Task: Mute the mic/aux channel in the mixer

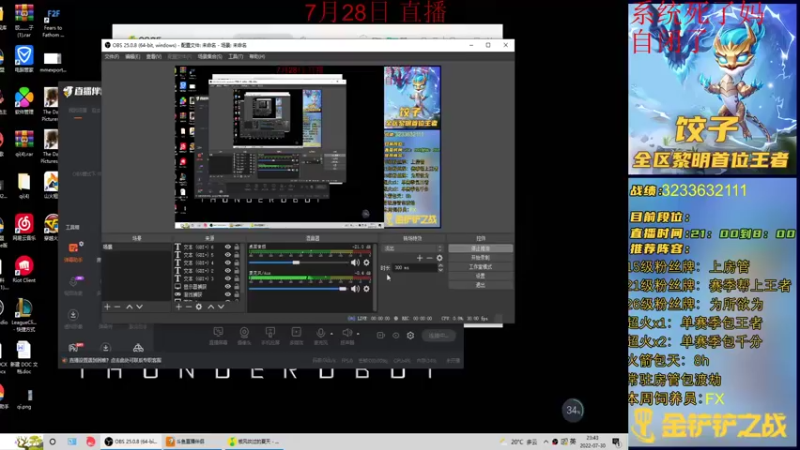Action: (x=355, y=289)
